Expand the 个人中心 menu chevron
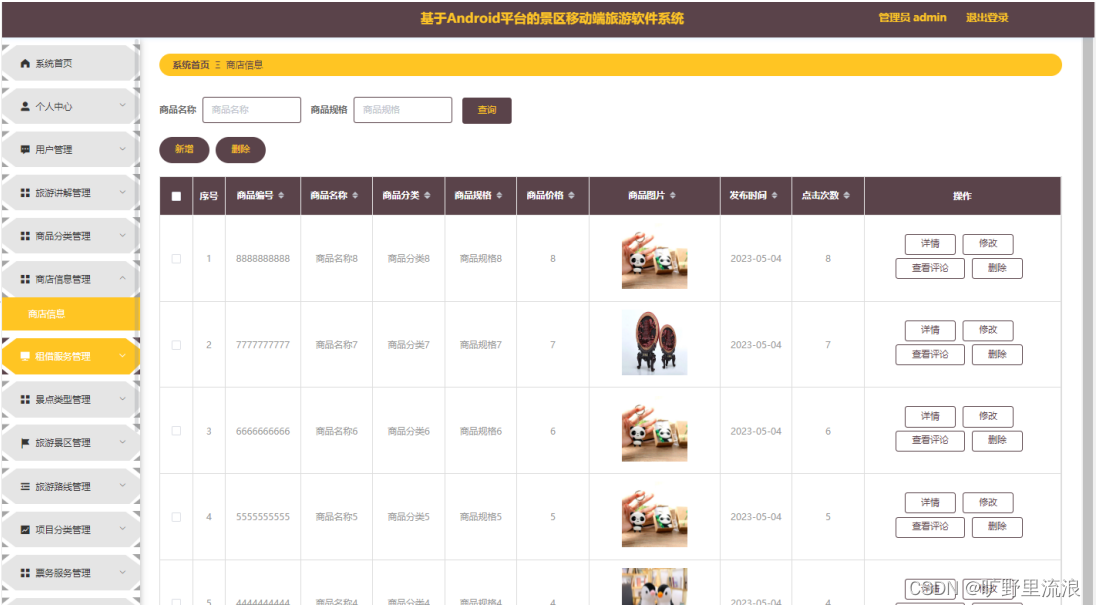Image resolution: width=1096 pixels, height=607 pixels. pos(122,106)
